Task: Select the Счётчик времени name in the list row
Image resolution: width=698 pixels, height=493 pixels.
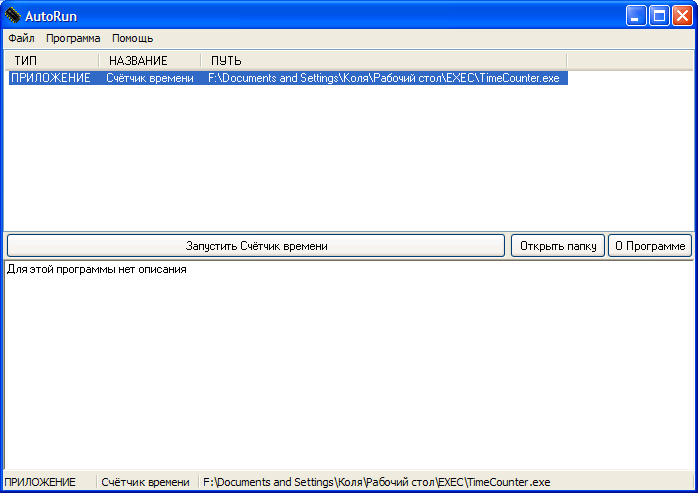Action: [150, 77]
